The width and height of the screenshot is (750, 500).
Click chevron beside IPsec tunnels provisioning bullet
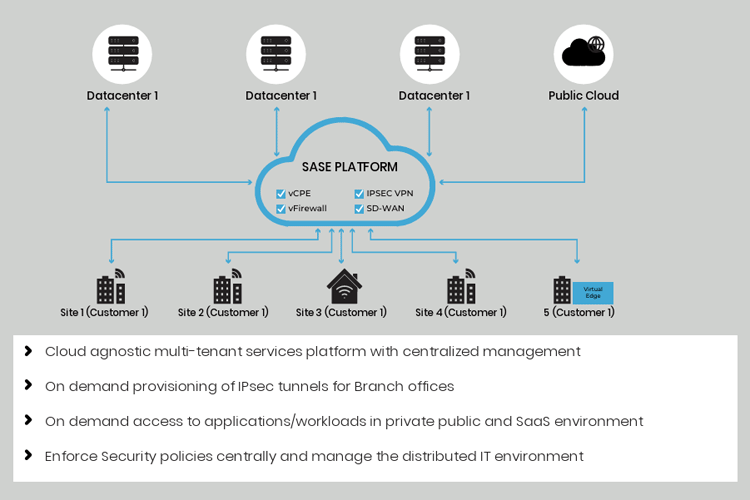click(28, 385)
